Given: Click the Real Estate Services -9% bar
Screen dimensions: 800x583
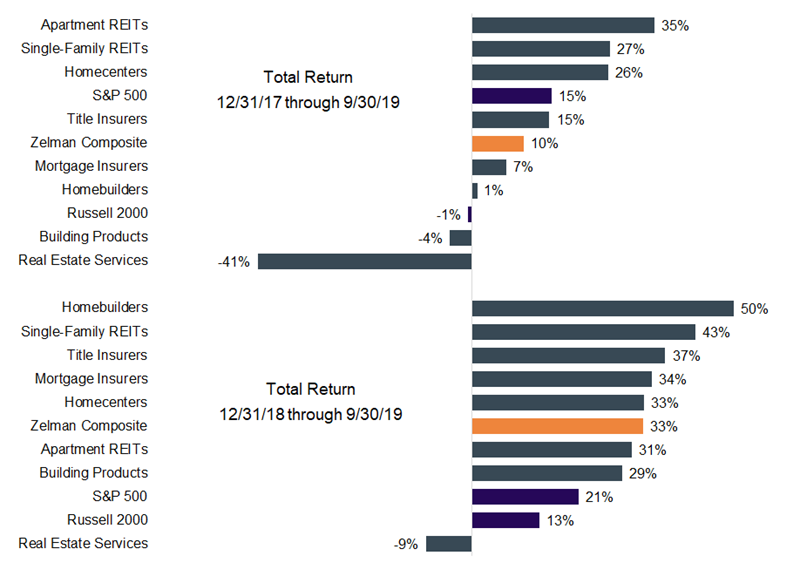Looking at the screenshot, I should [448, 544].
